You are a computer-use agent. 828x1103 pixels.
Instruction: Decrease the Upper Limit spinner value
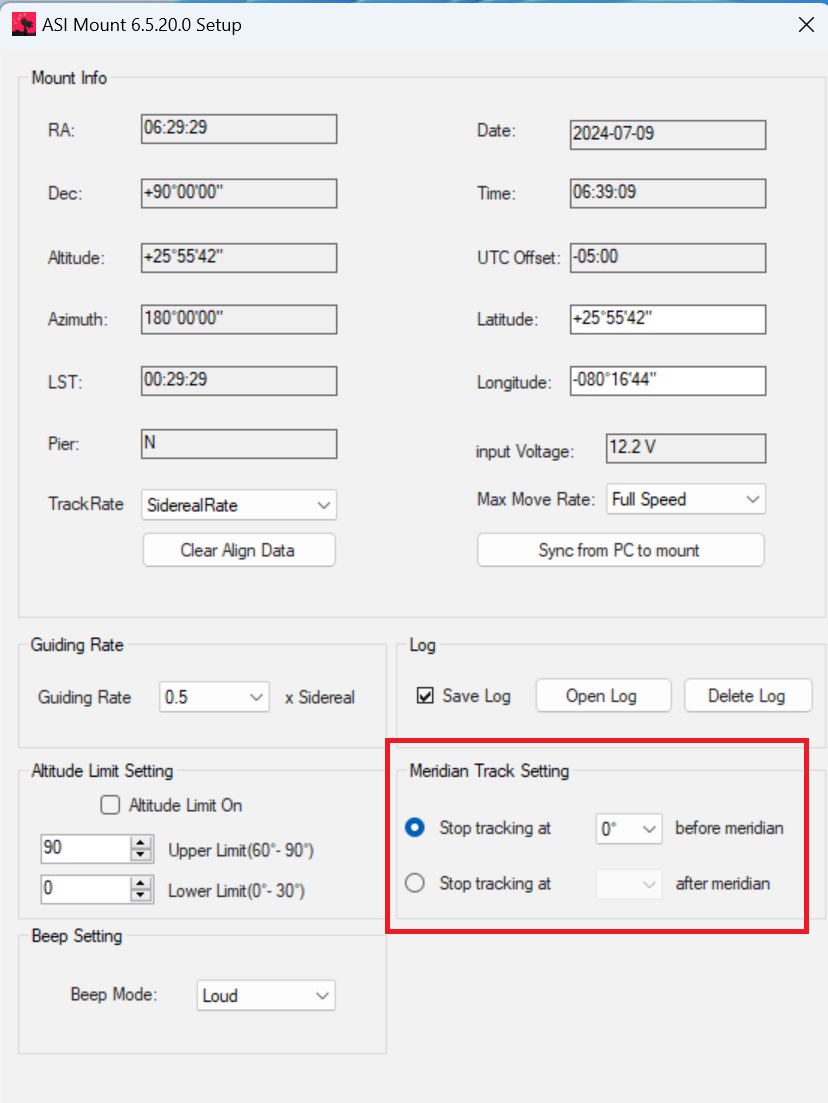pyautogui.click(x=141, y=855)
